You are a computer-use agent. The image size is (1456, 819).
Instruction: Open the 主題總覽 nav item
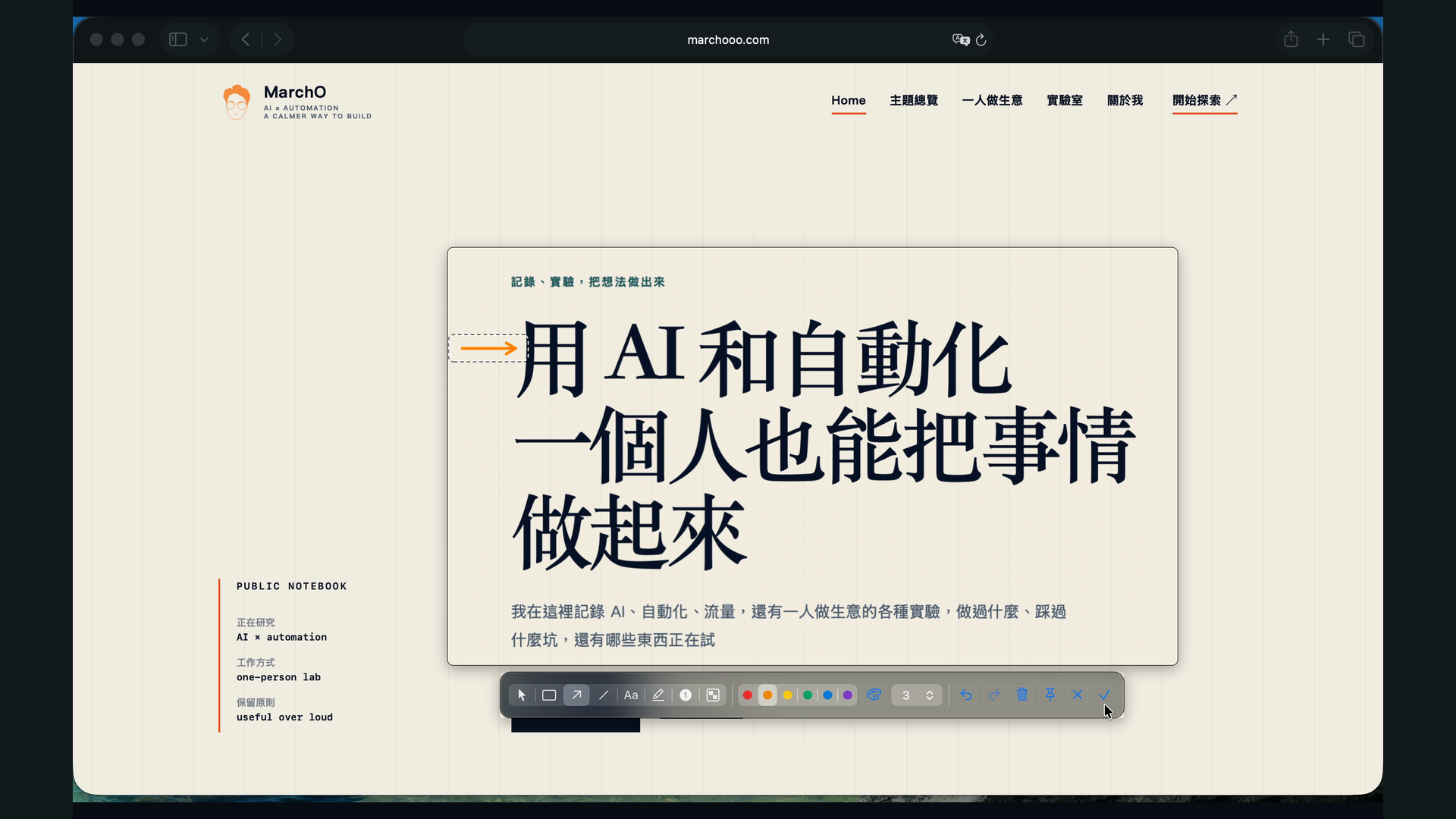click(914, 100)
